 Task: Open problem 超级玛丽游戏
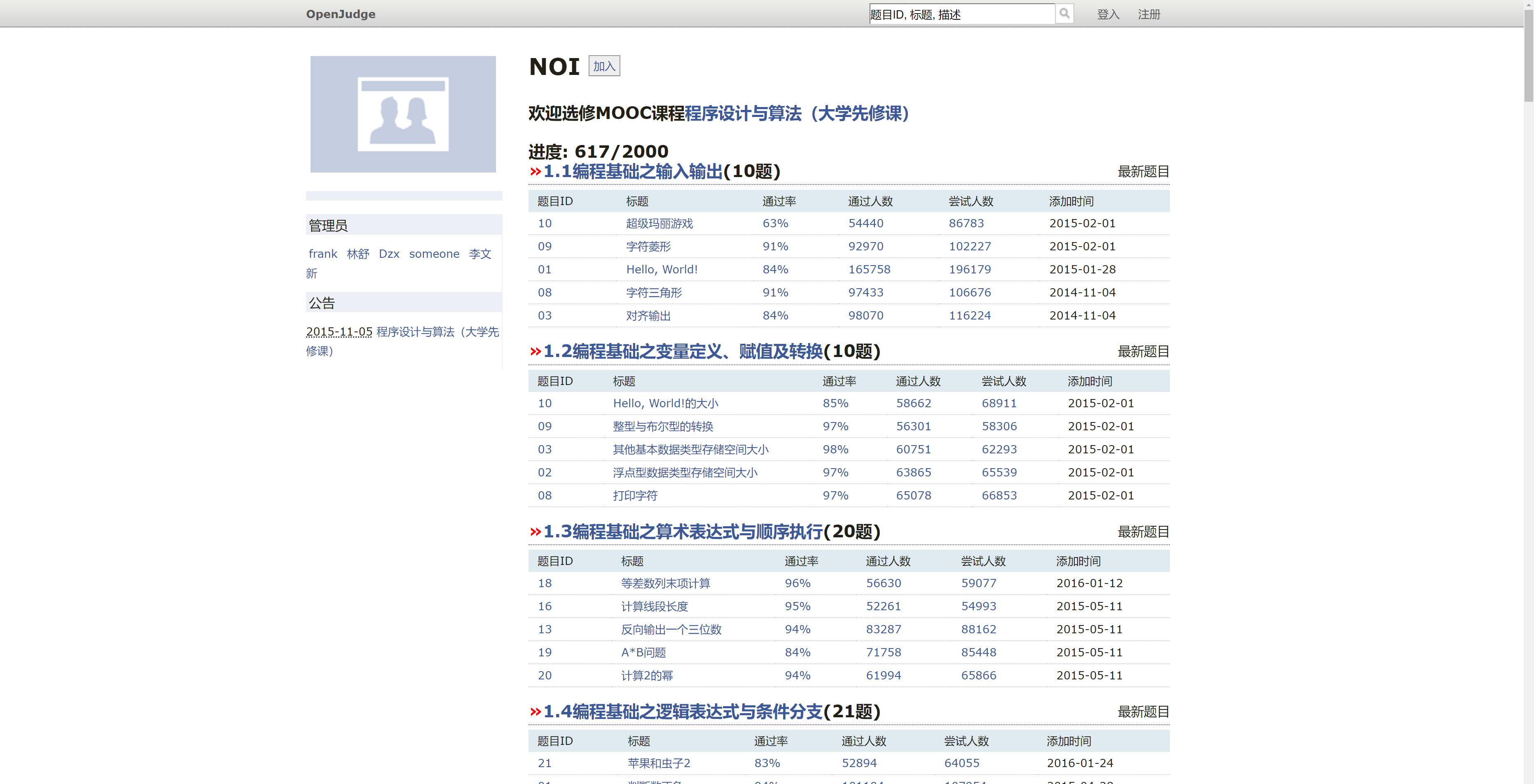click(659, 223)
